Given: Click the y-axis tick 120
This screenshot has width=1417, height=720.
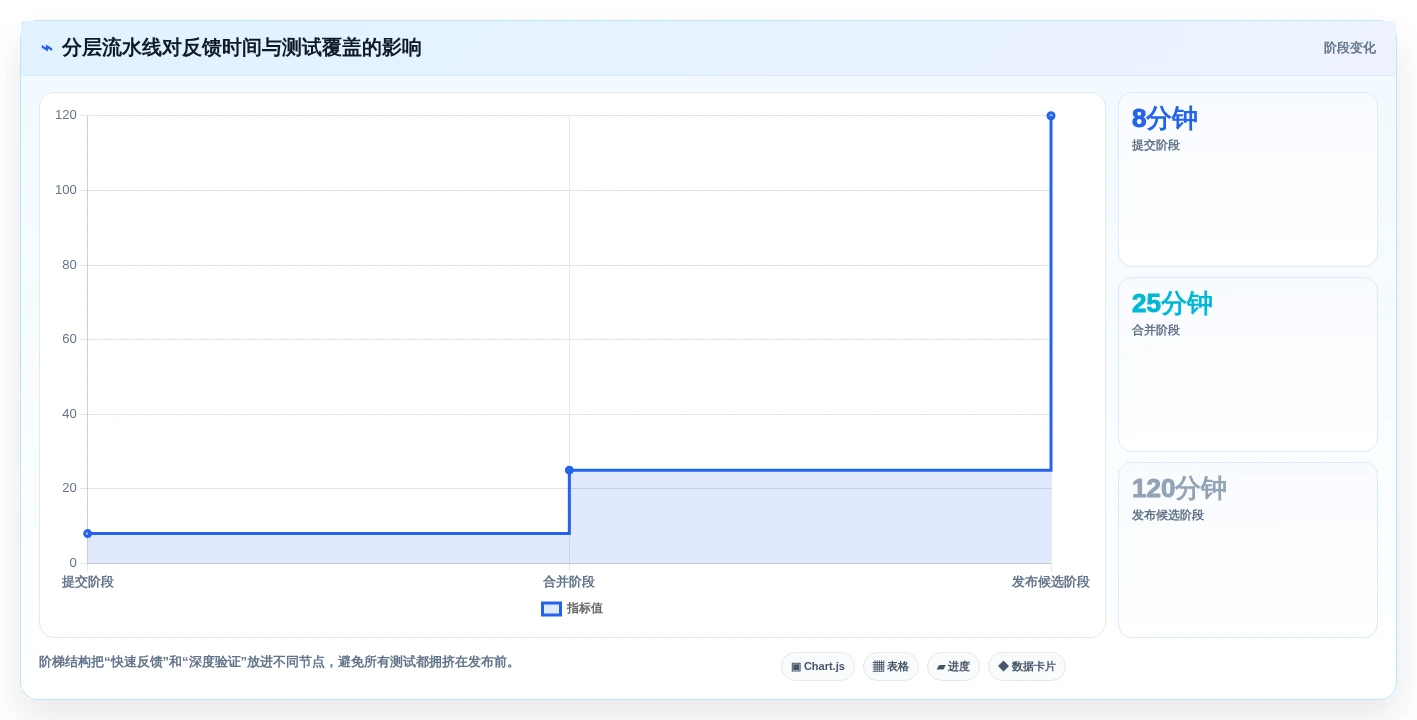Looking at the screenshot, I should pos(66,115).
